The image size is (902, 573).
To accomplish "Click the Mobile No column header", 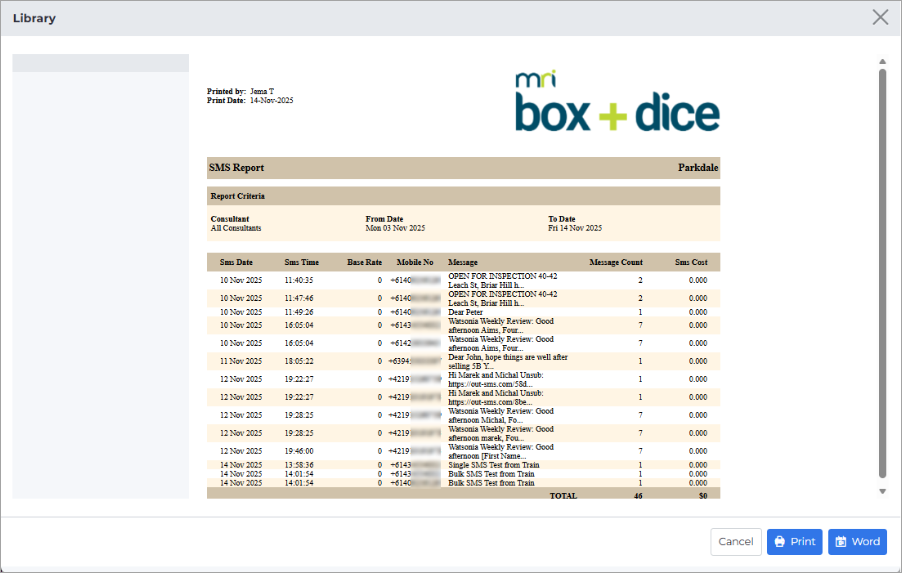I will 415,262.
